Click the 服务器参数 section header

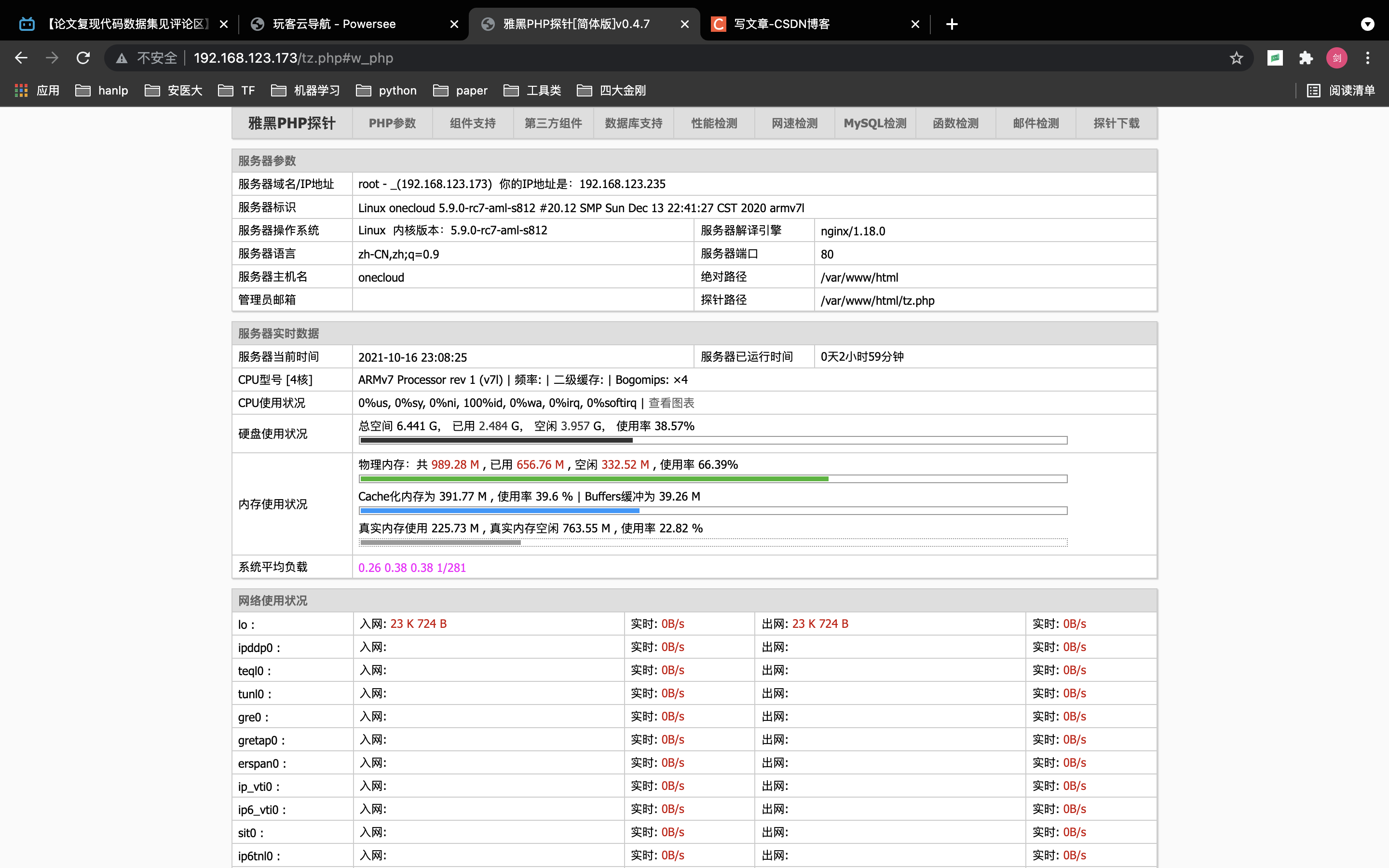tap(267, 161)
